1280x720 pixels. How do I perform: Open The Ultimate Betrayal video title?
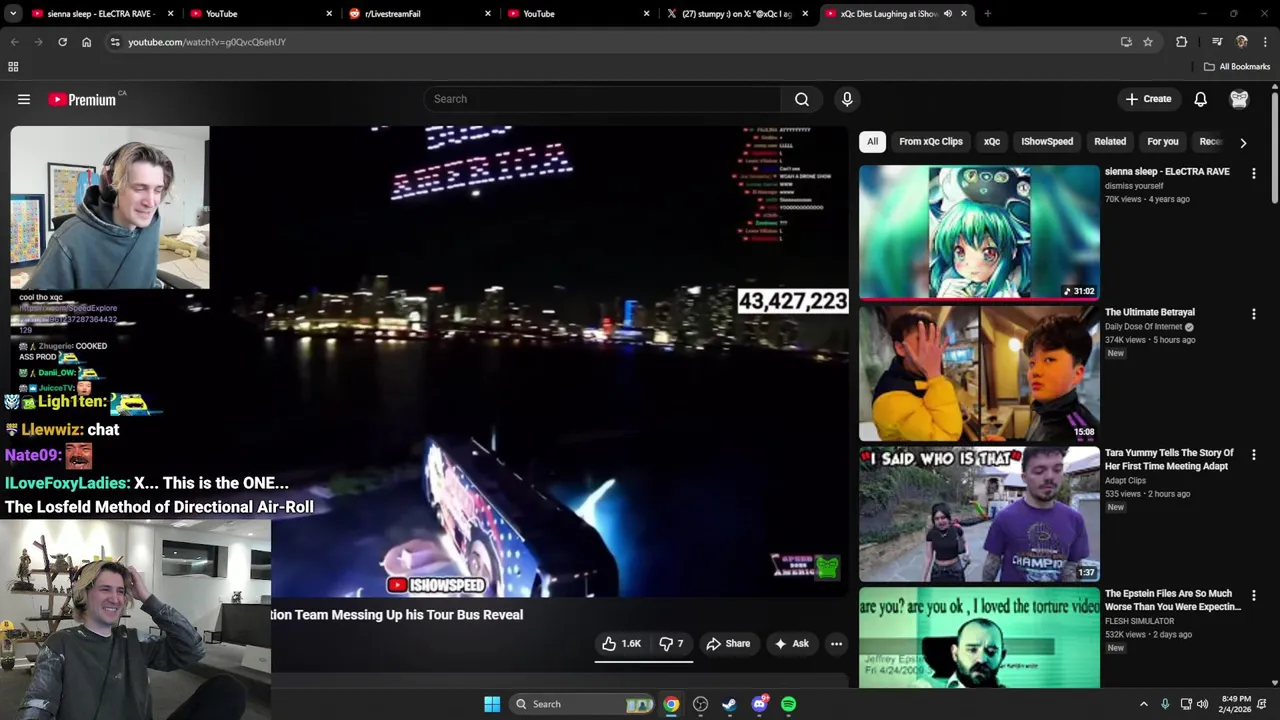click(x=1150, y=312)
